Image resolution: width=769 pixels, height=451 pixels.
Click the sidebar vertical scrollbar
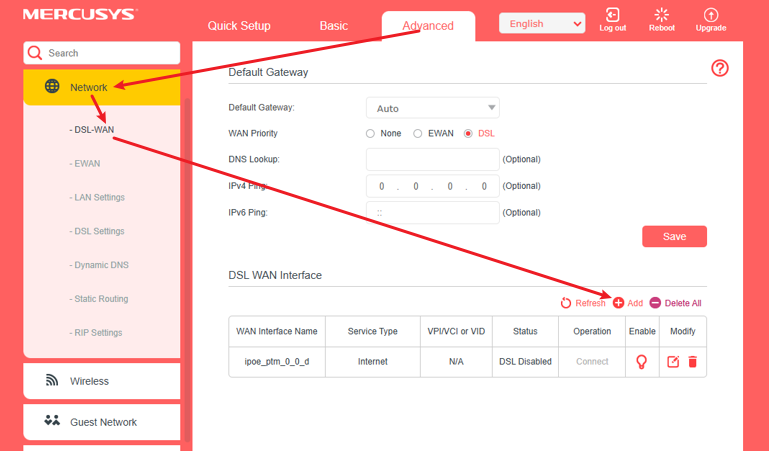(x=187, y=270)
